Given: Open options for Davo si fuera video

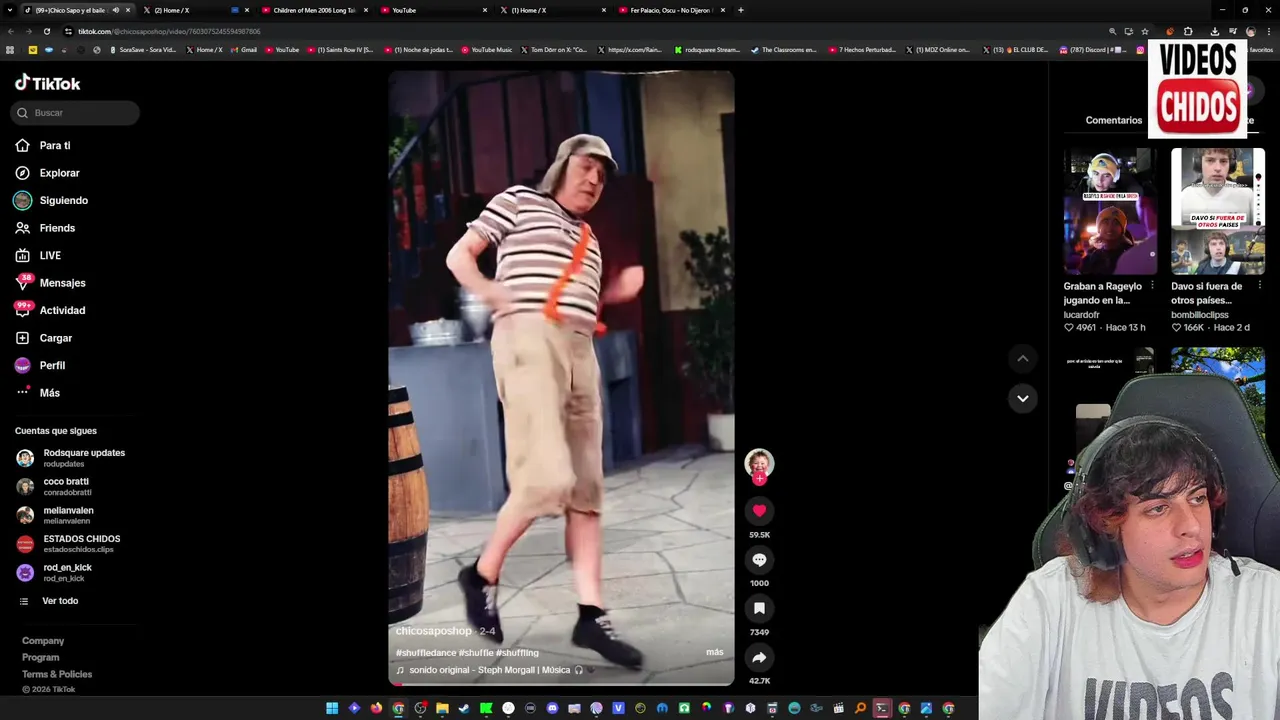Looking at the screenshot, I should coord(1260,286).
